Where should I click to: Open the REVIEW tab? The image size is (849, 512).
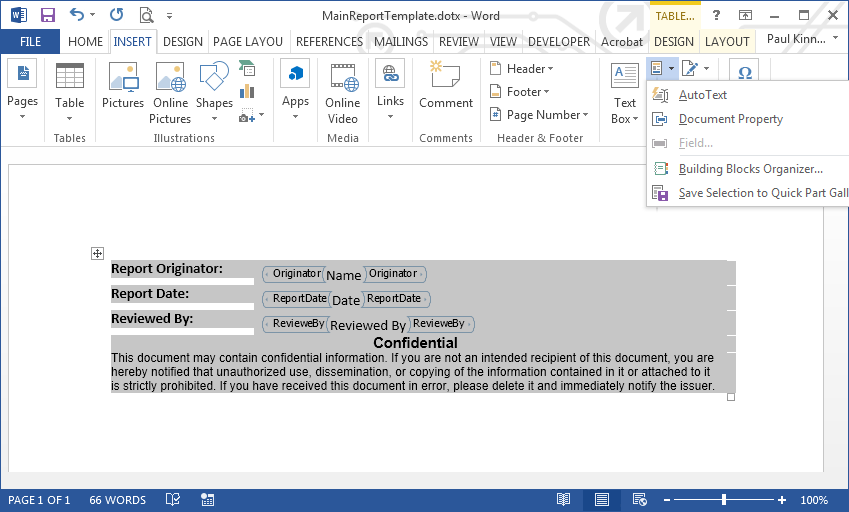pos(459,42)
